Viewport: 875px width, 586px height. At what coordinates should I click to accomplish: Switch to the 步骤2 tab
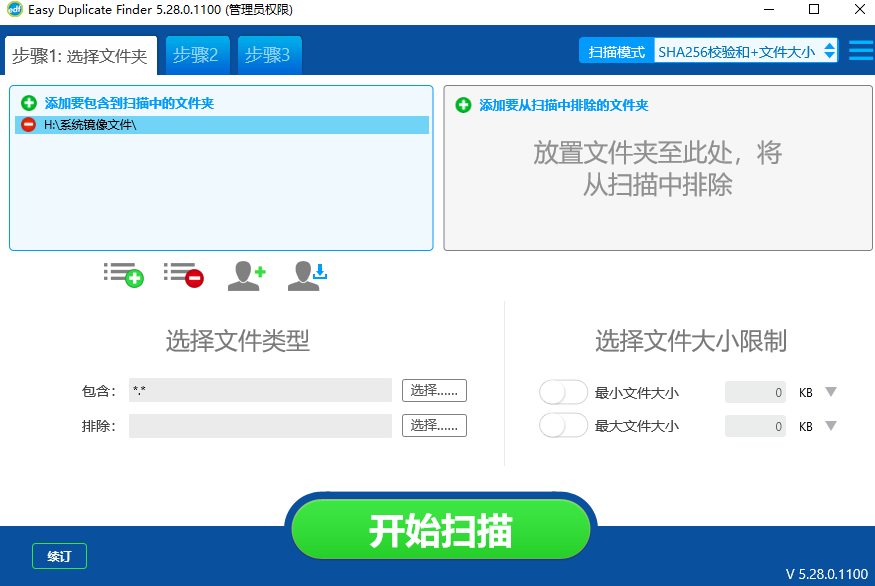click(197, 55)
